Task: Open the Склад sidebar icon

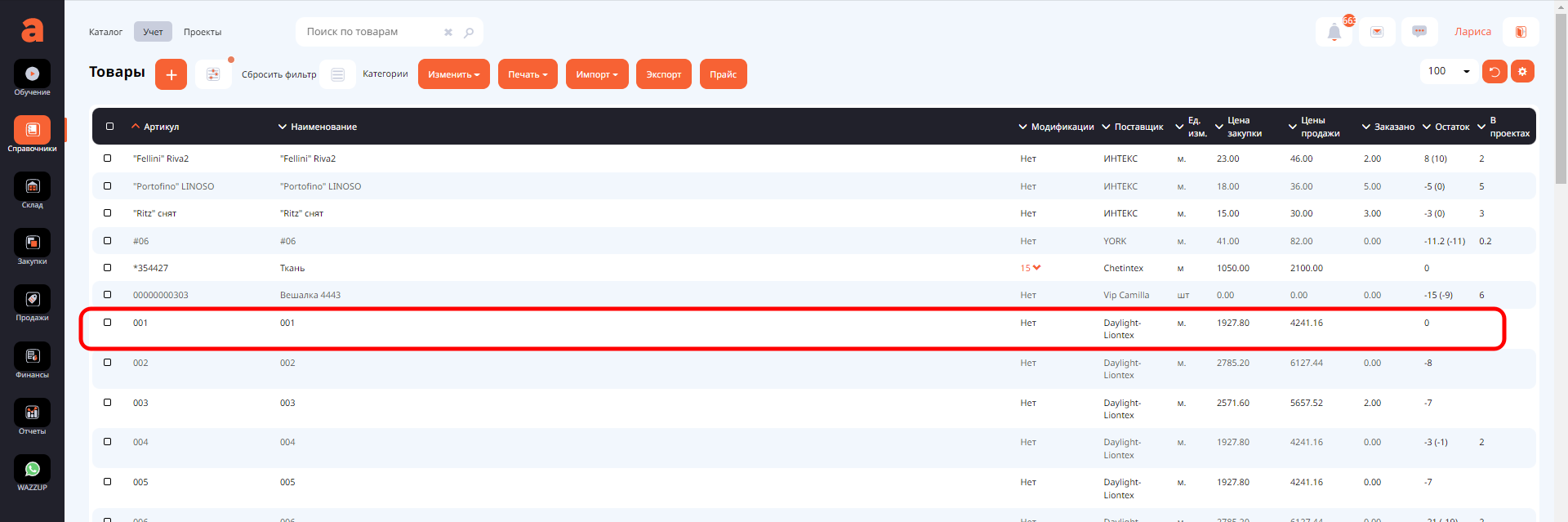Action: [32, 187]
